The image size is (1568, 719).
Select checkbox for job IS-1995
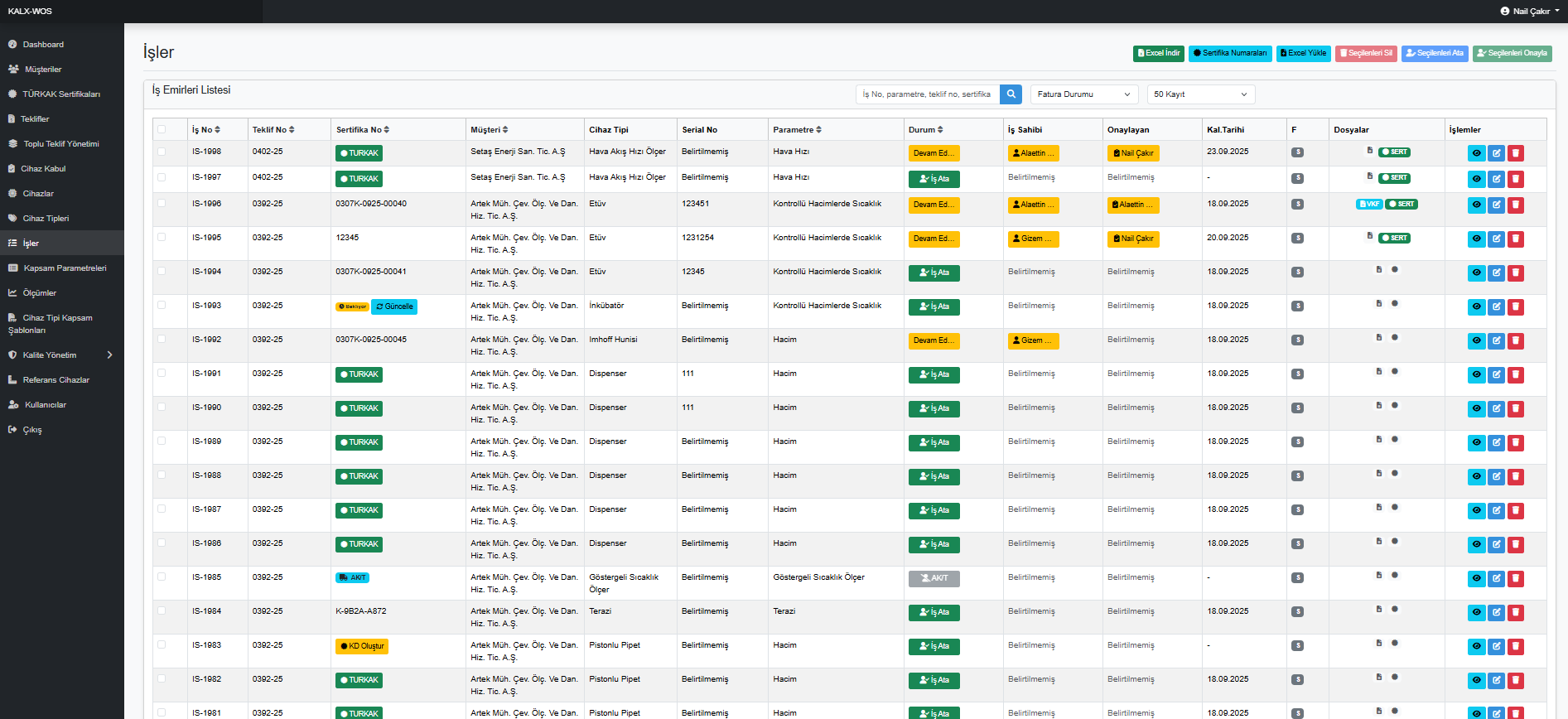pos(162,237)
